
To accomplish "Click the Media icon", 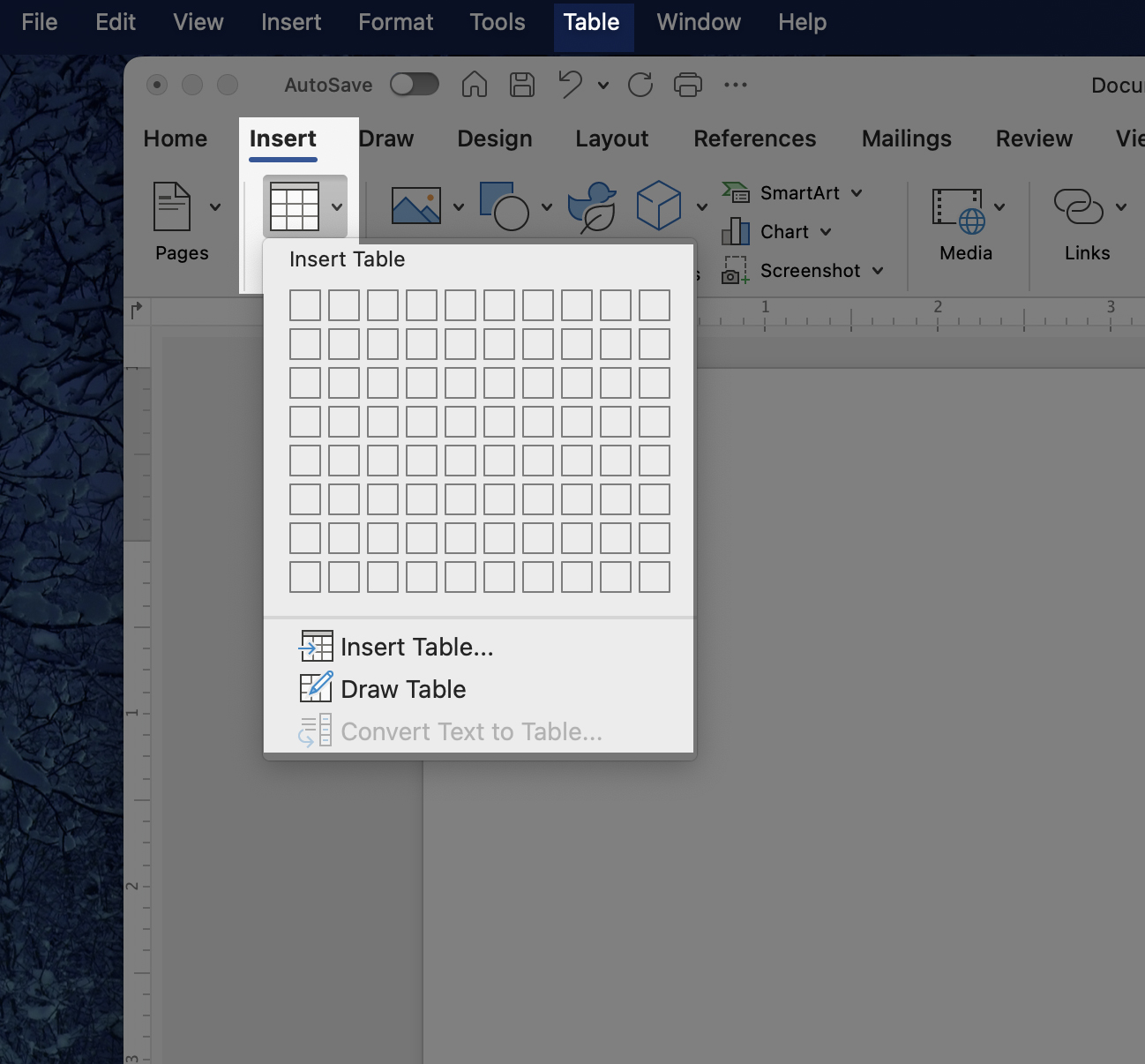I will tap(958, 210).
